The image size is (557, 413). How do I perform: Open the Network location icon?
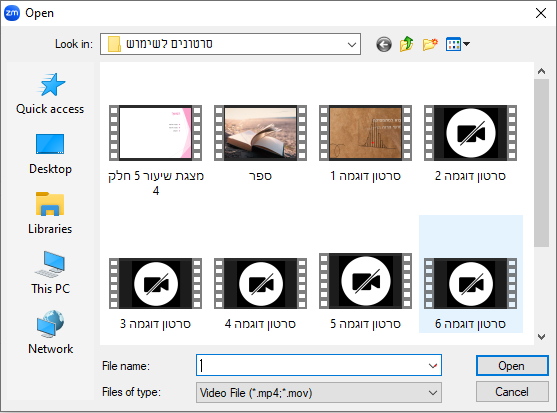click(50, 324)
